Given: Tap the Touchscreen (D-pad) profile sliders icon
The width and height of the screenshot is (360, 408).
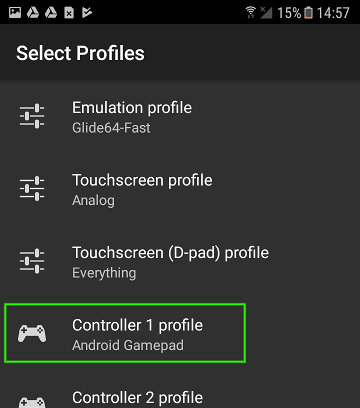Looking at the screenshot, I should coord(32,261).
